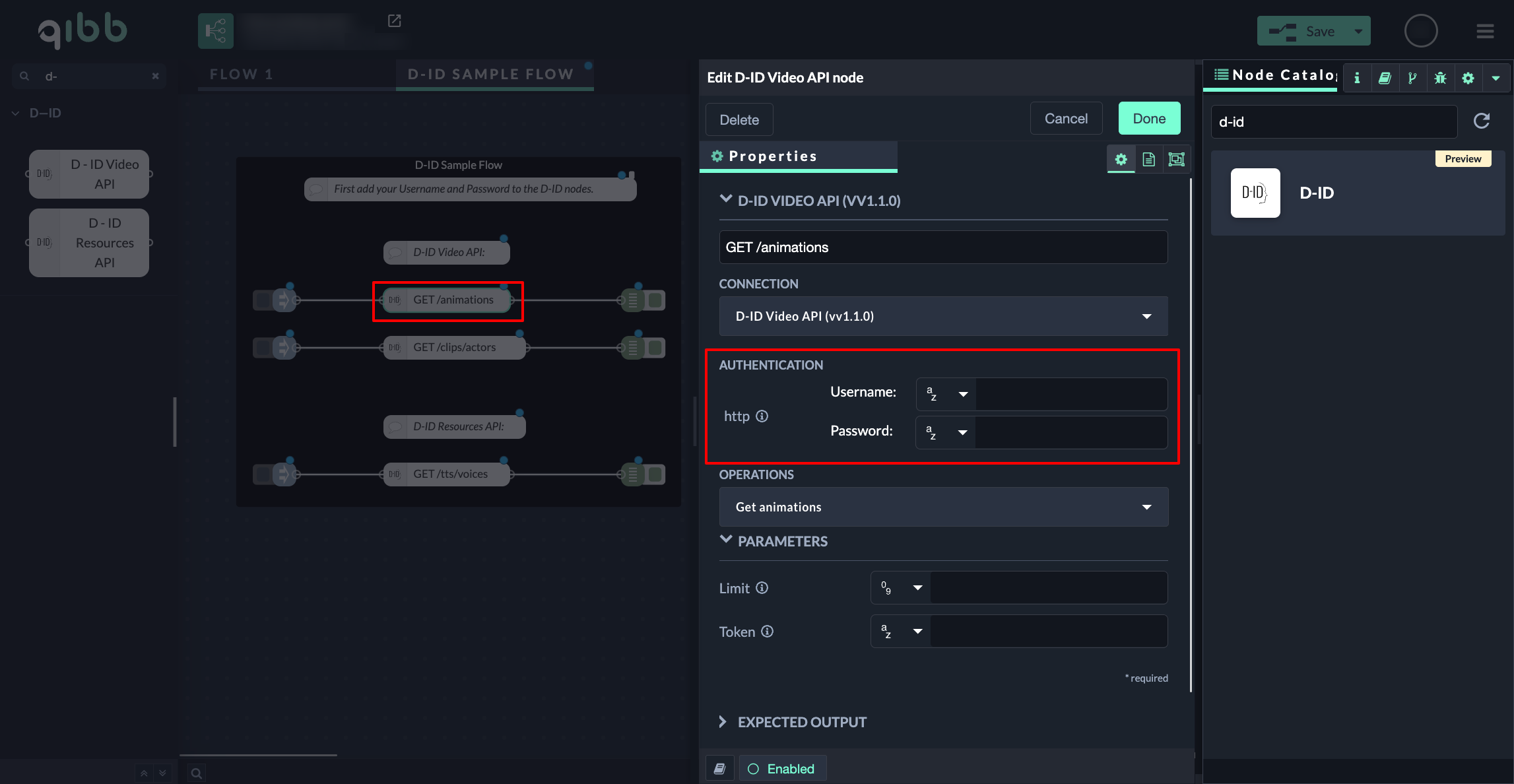Click the Done button

click(x=1149, y=119)
